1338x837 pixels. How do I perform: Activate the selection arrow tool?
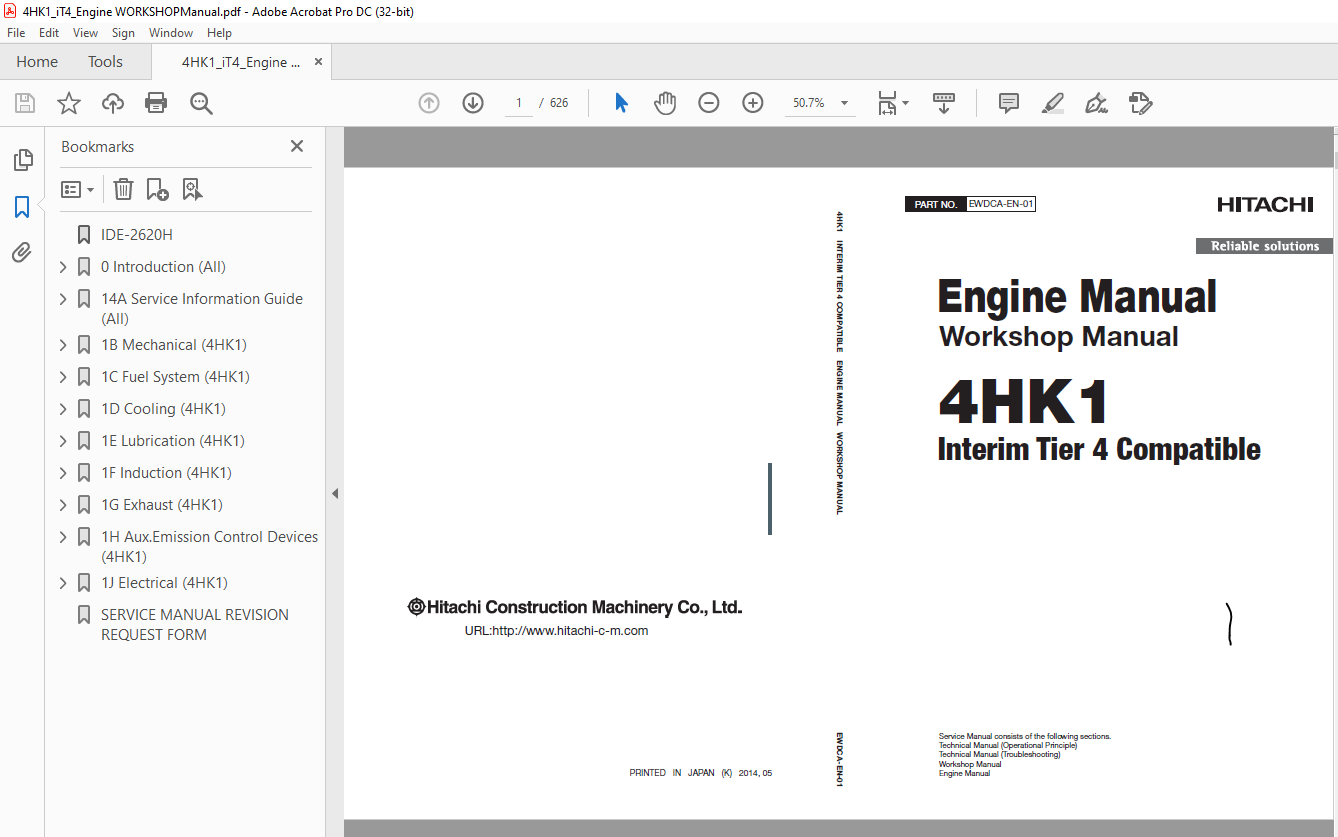(621, 103)
